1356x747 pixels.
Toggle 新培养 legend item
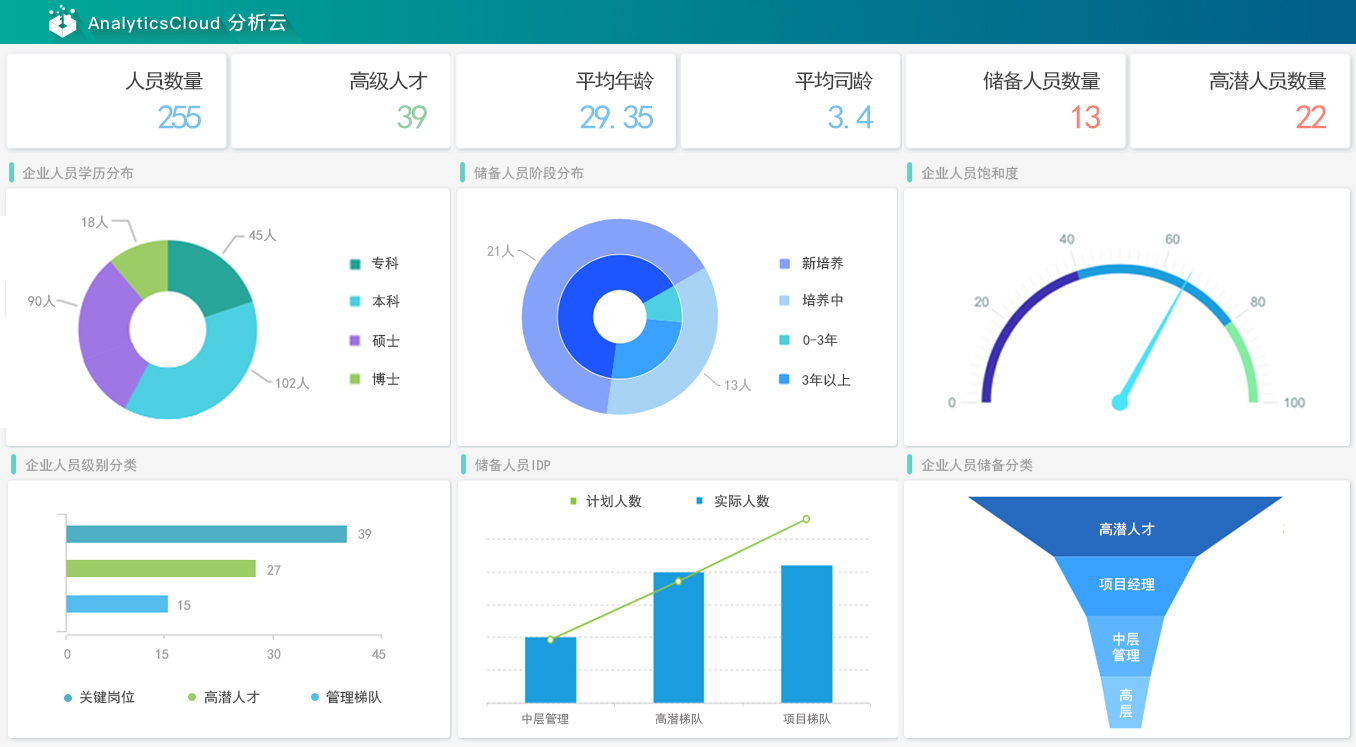tap(811, 263)
